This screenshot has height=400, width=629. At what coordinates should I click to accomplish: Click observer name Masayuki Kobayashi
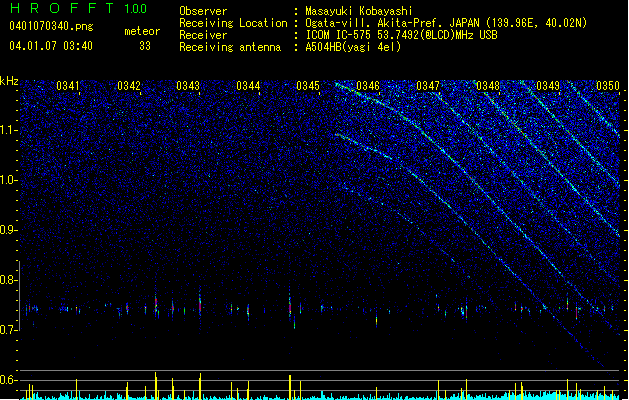(x=359, y=11)
